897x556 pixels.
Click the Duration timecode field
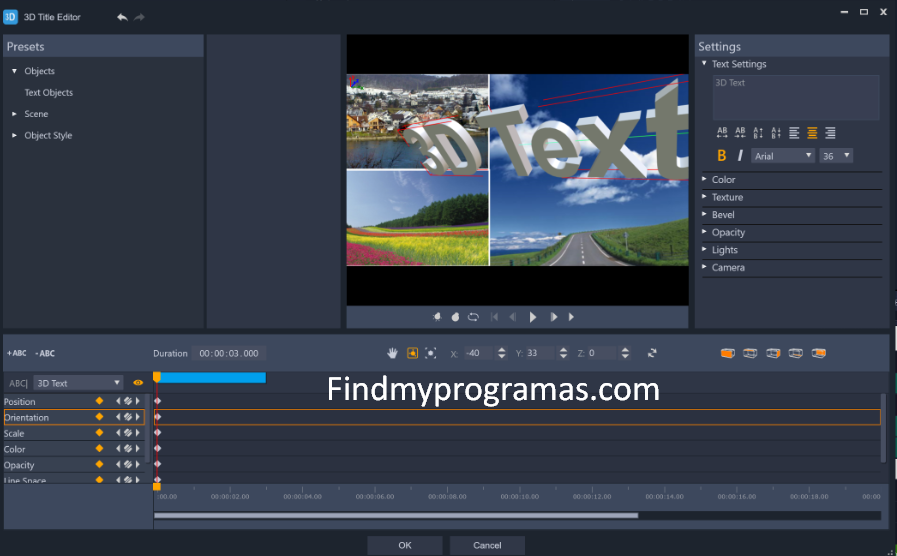[228, 354]
